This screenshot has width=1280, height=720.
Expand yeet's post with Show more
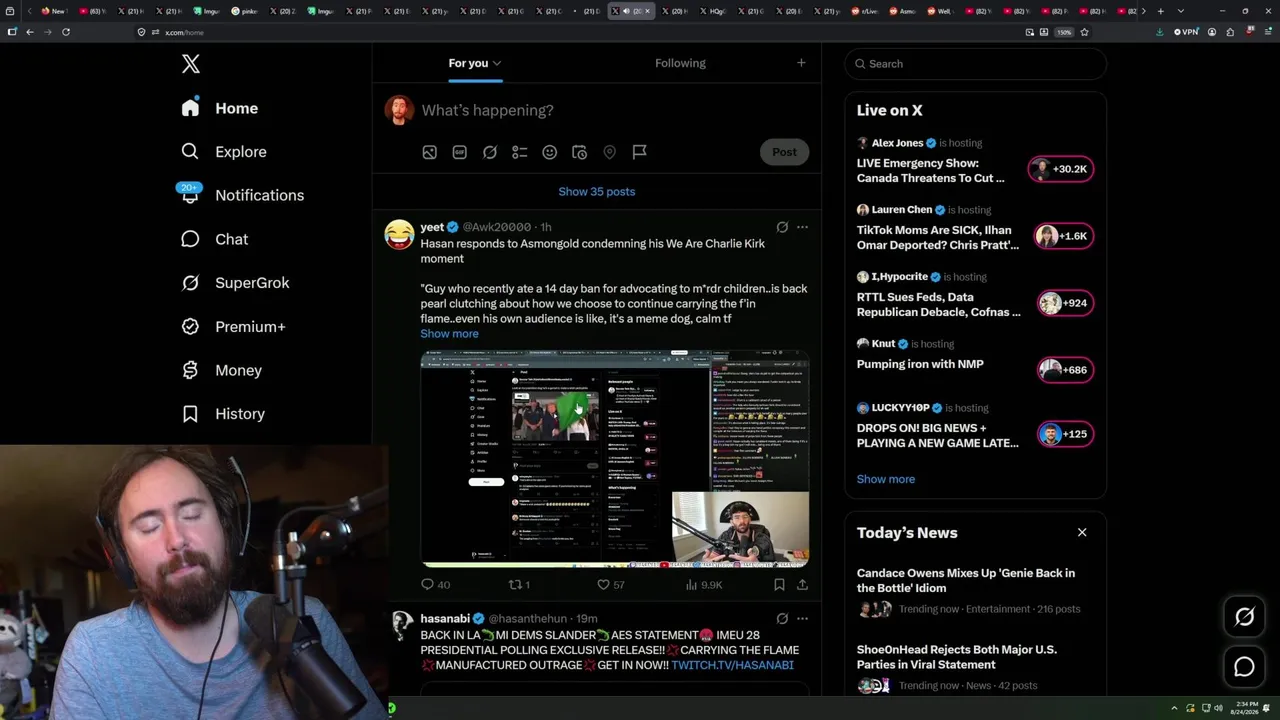coord(449,334)
